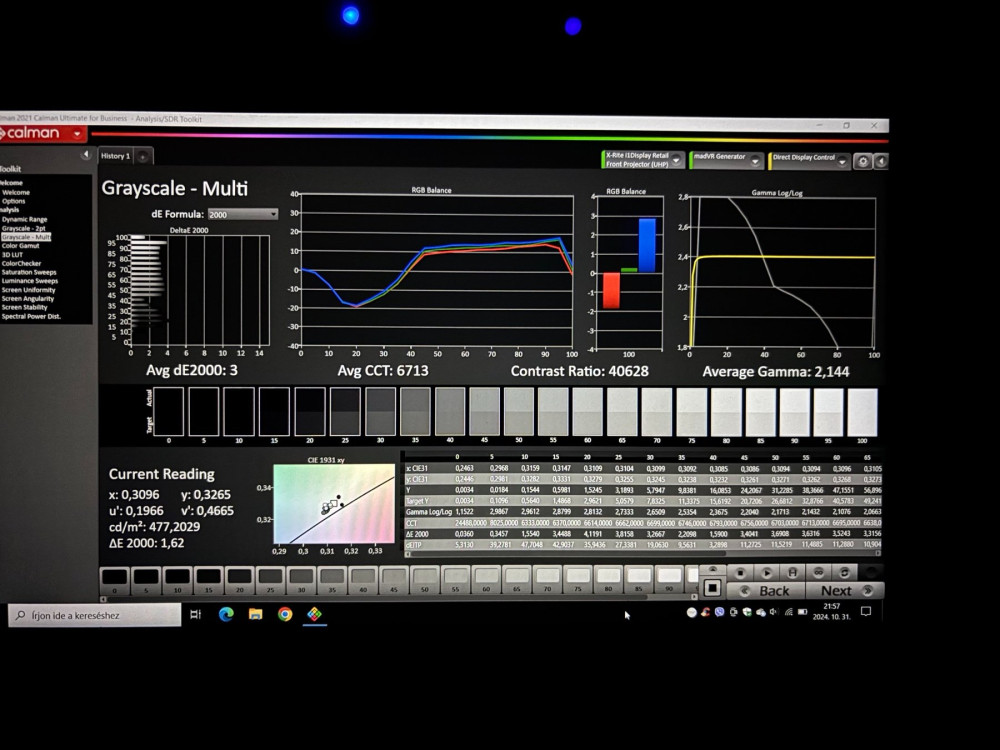Image resolution: width=1000 pixels, height=750 pixels.
Task: Expand the madVR Generator source dropdown
Action: (x=757, y=160)
